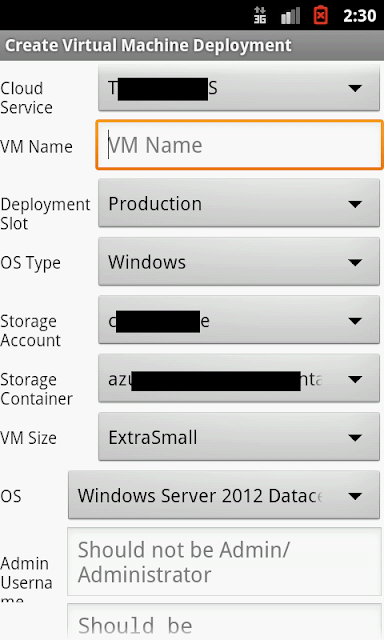This screenshot has height=640, width=384.
Task: Click the arrow on VM Size dropdown
Action: [355, 438]
